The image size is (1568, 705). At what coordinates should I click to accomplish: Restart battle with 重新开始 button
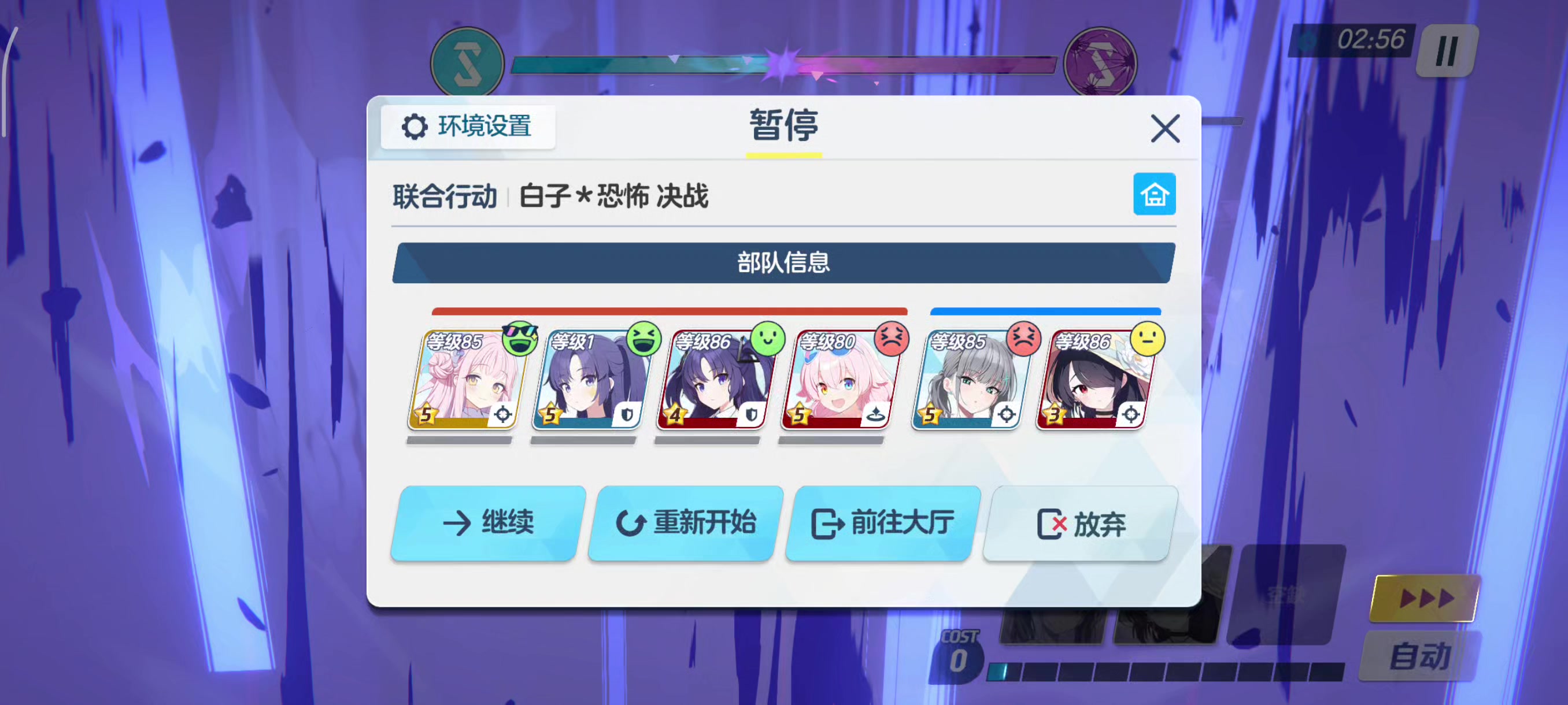point(686,523)
